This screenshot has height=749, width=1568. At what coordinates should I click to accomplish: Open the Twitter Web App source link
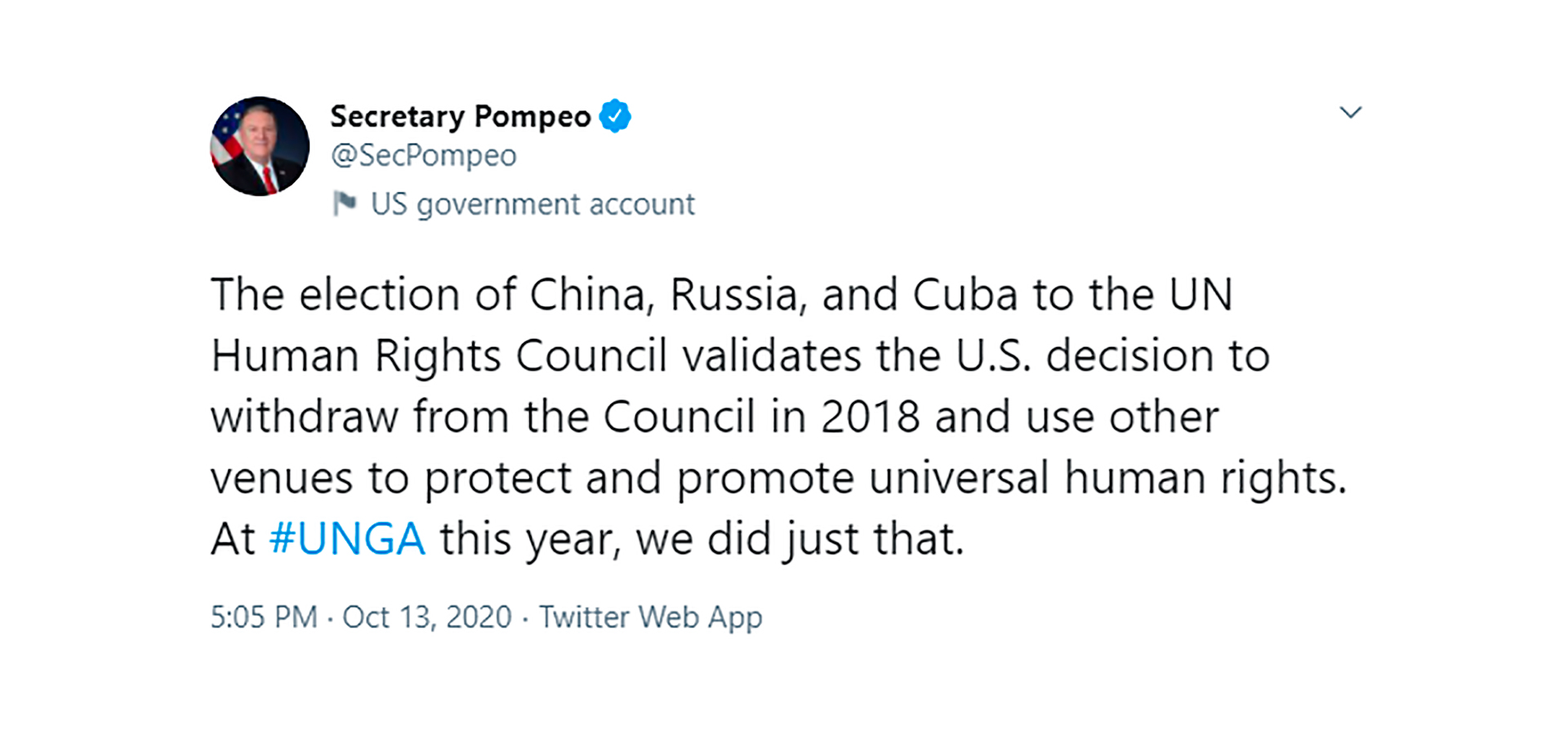tap(651, 617)
